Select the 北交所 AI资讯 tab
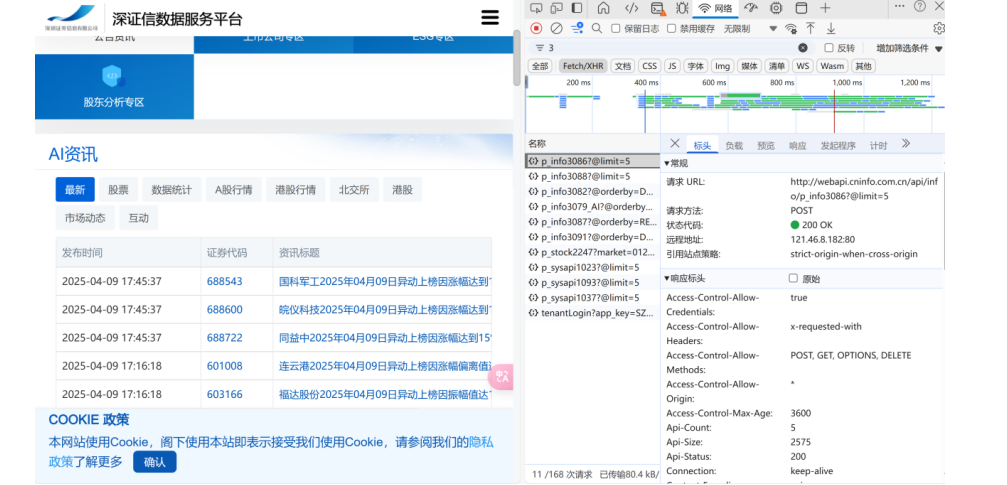This screenshot has width=1007, height=485. [354, 190]
